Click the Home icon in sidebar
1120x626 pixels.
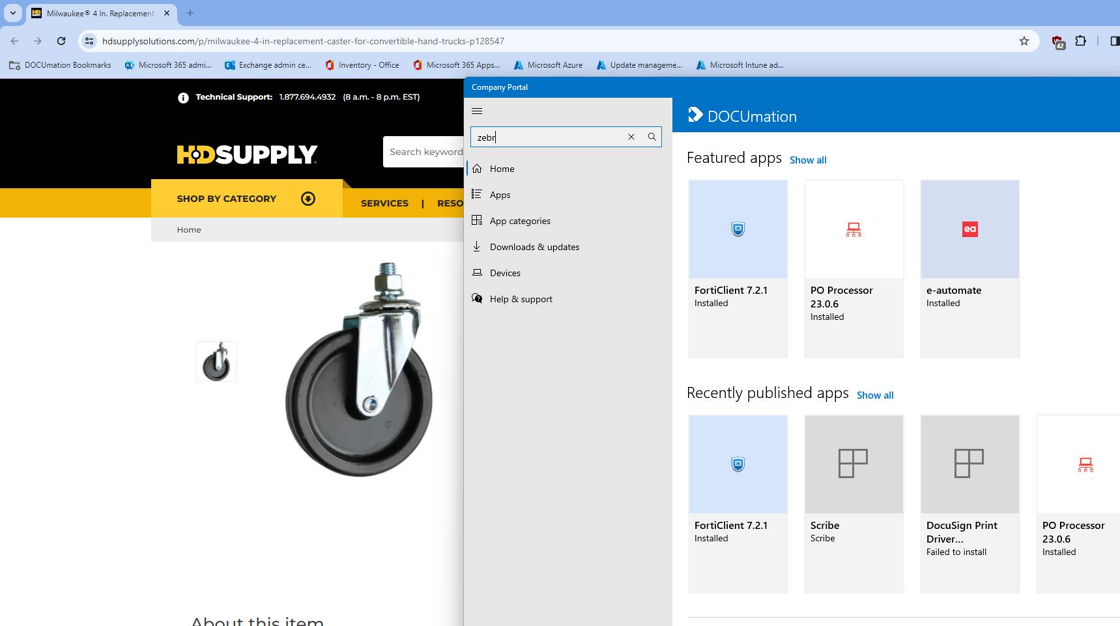pos(477,169)
